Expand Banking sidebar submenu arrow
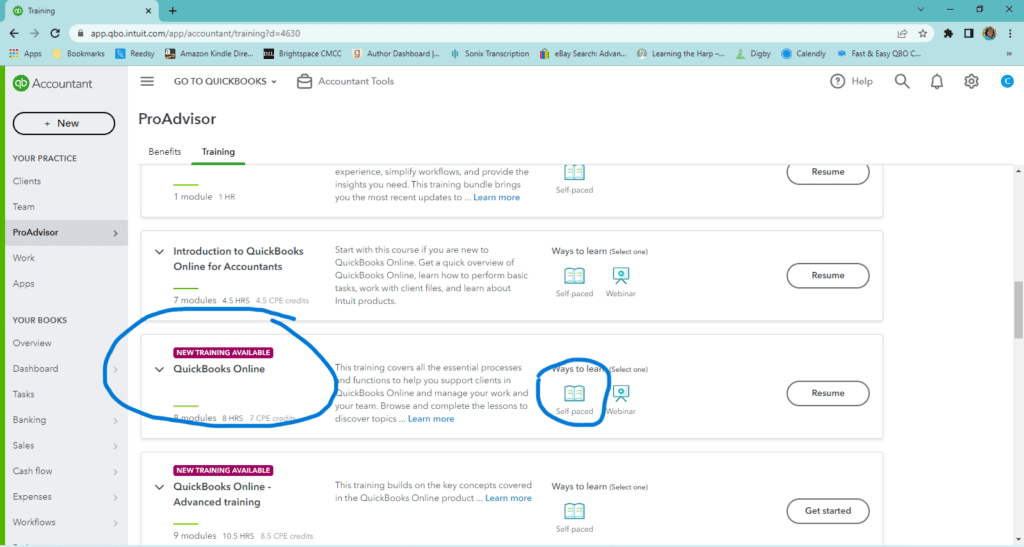Screen dimensions: 1024x547 pyautogui.click(x=116, y=420)
